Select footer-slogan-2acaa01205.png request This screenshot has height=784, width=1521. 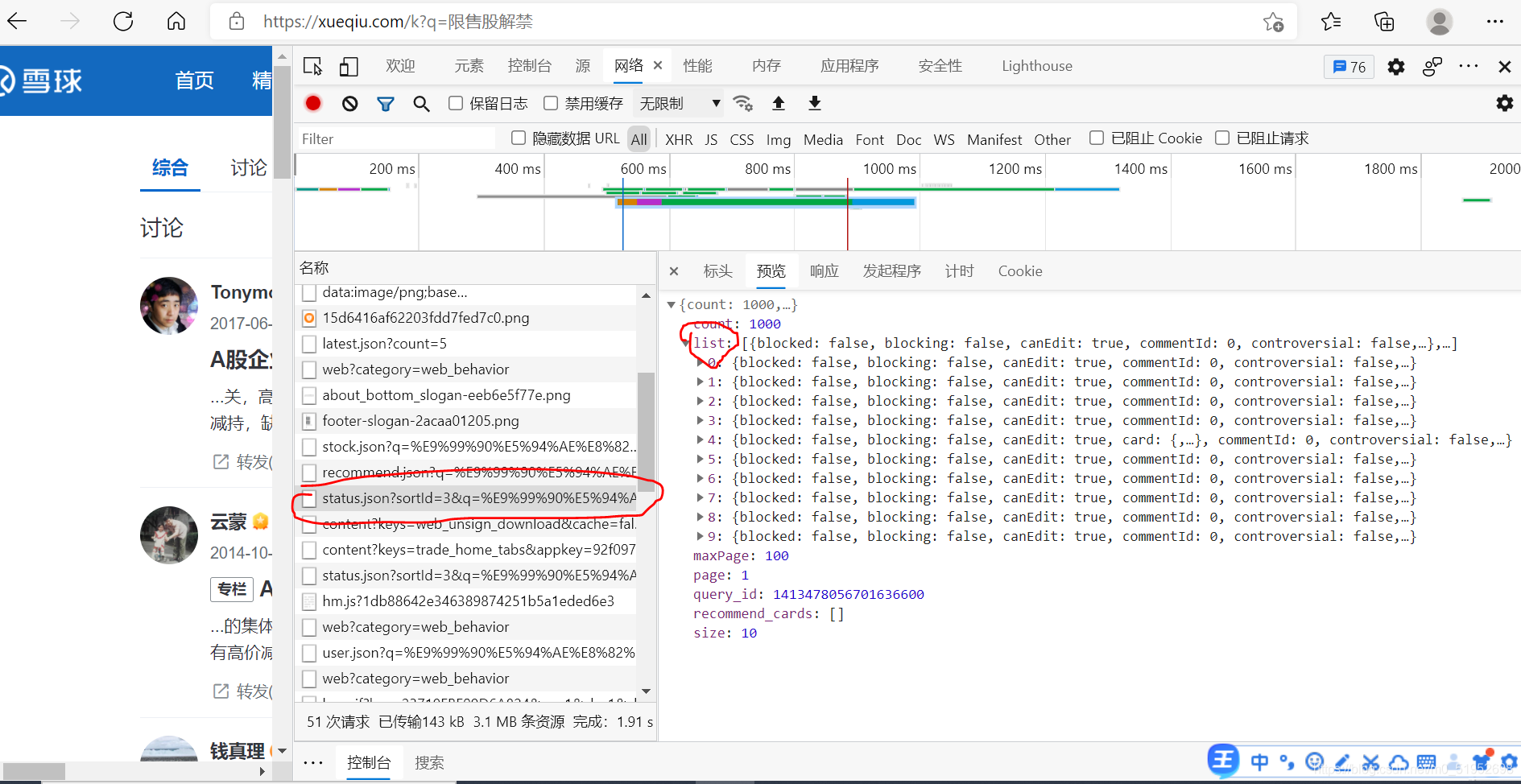coord(420,421)
